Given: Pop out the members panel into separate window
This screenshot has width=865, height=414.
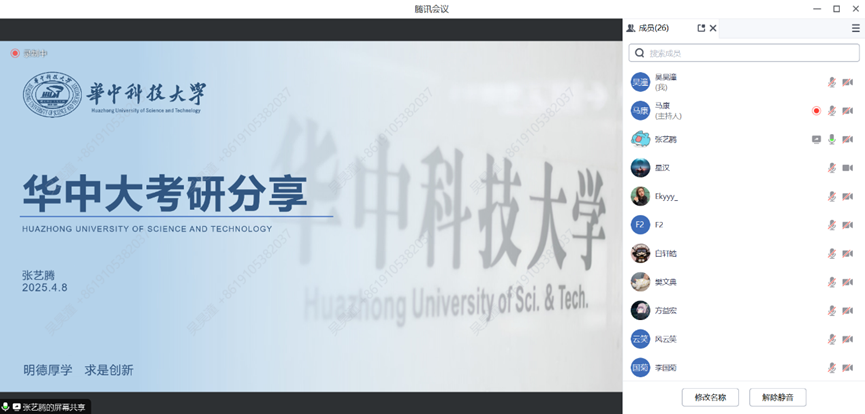Looking at the screenshot, I should coord(701,28).
